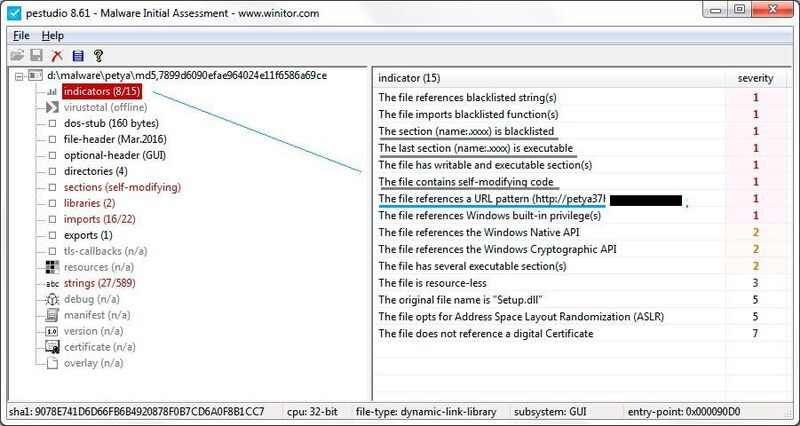Click the red X close-file toolbar icon

click(x=57, y=55)
